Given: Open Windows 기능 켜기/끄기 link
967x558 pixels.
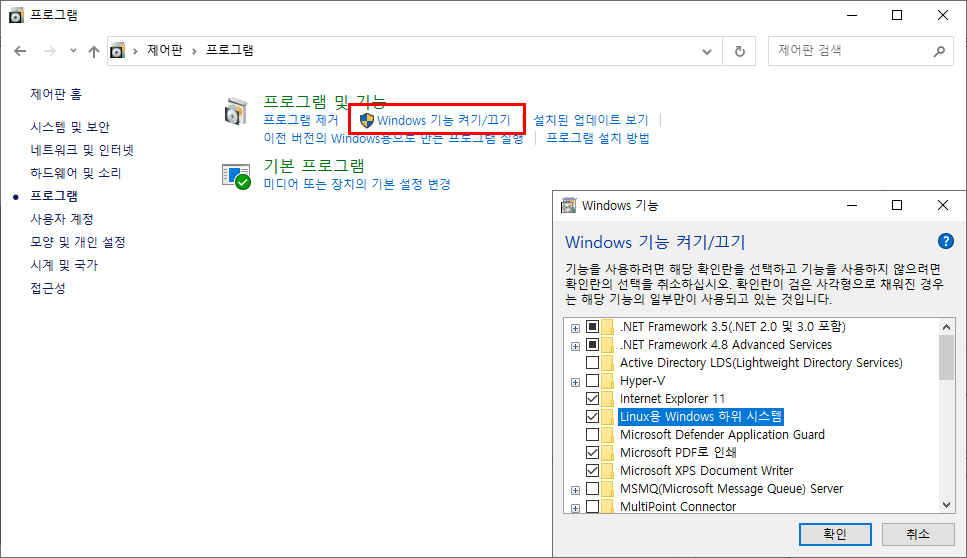Looking at the screenshot, I should click(444, 120).
